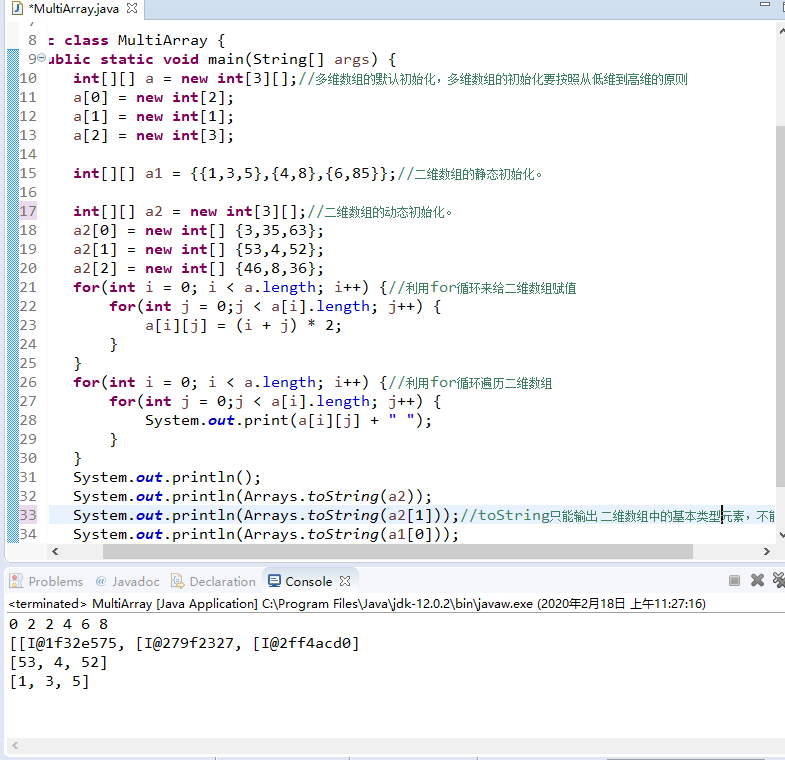Click the terminated MultiArray launch description
Screen dimensions: 785x760
coord(357,604)
